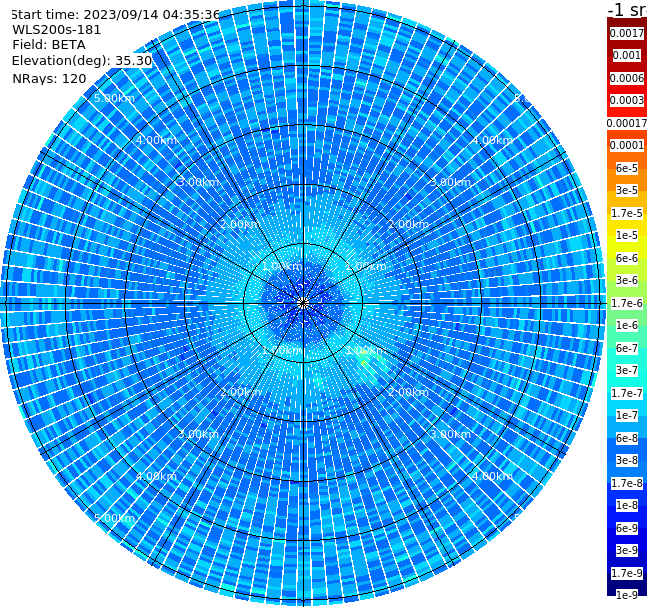The height and width of the screenshot is (607, 647).
Task: Click the 0.0017 colorbar tick label
Action: coord(627,33)
